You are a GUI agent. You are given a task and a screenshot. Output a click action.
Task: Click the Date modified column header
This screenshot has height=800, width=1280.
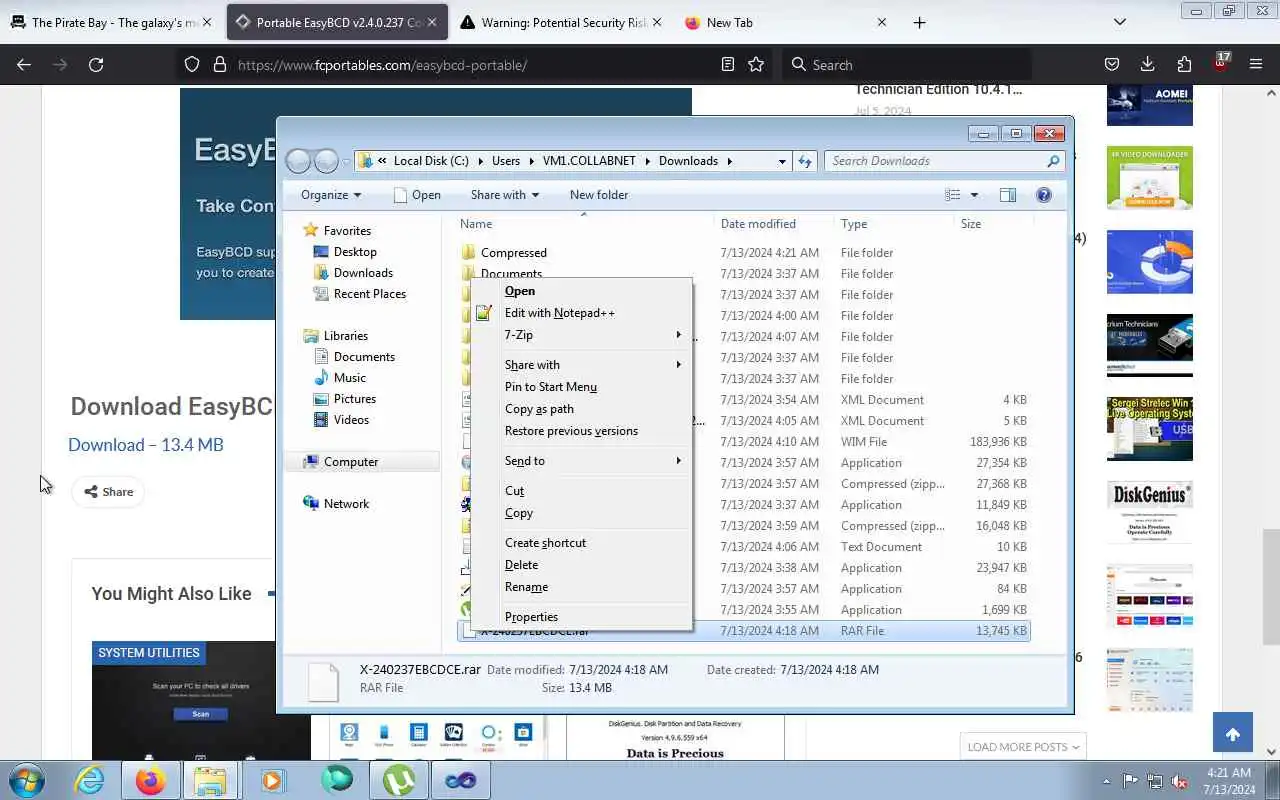click(774, 224)
